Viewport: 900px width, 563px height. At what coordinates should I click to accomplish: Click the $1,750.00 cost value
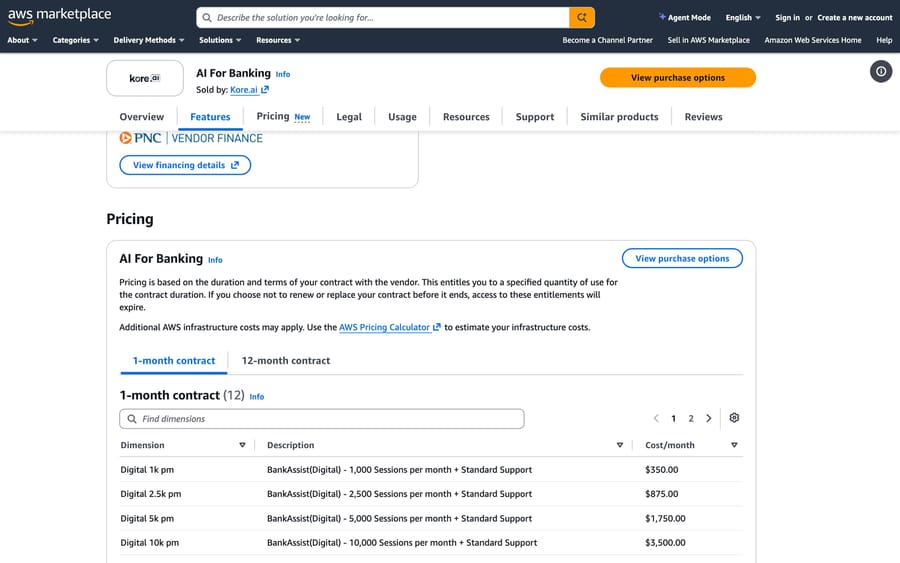click(665, 518)
